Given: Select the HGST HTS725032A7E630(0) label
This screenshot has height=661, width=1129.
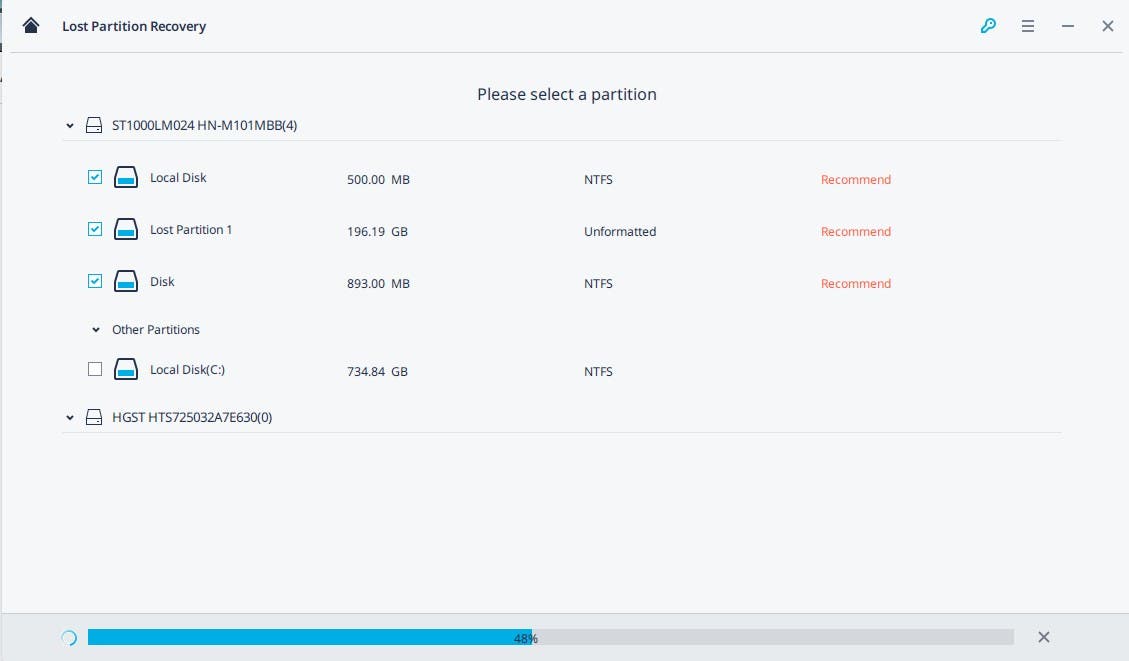Looking at the screenshot, I should 192,418.
